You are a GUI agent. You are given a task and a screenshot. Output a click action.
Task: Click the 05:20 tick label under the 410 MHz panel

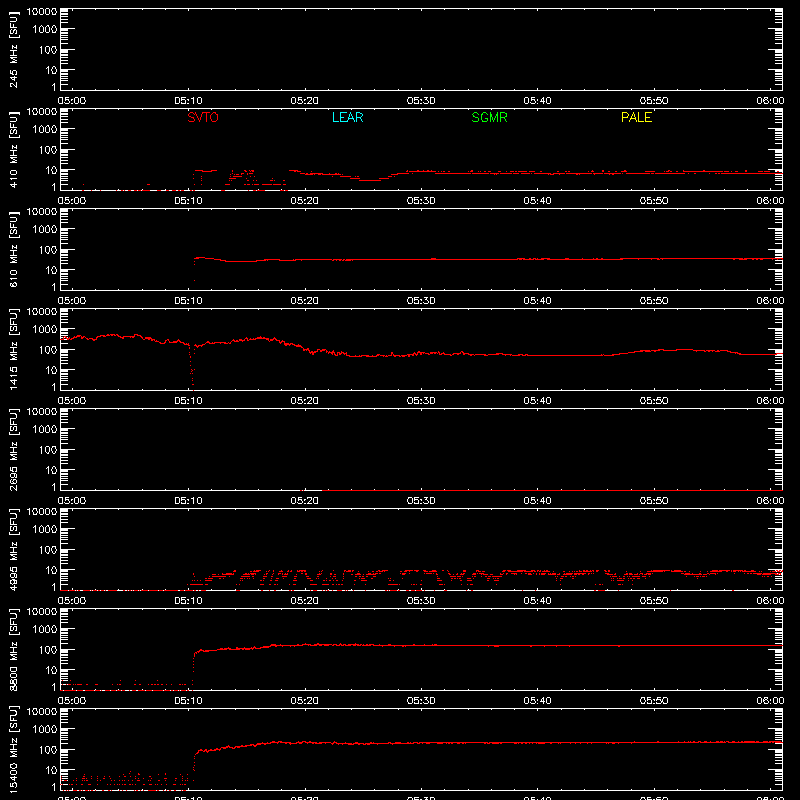coord(305,201)
